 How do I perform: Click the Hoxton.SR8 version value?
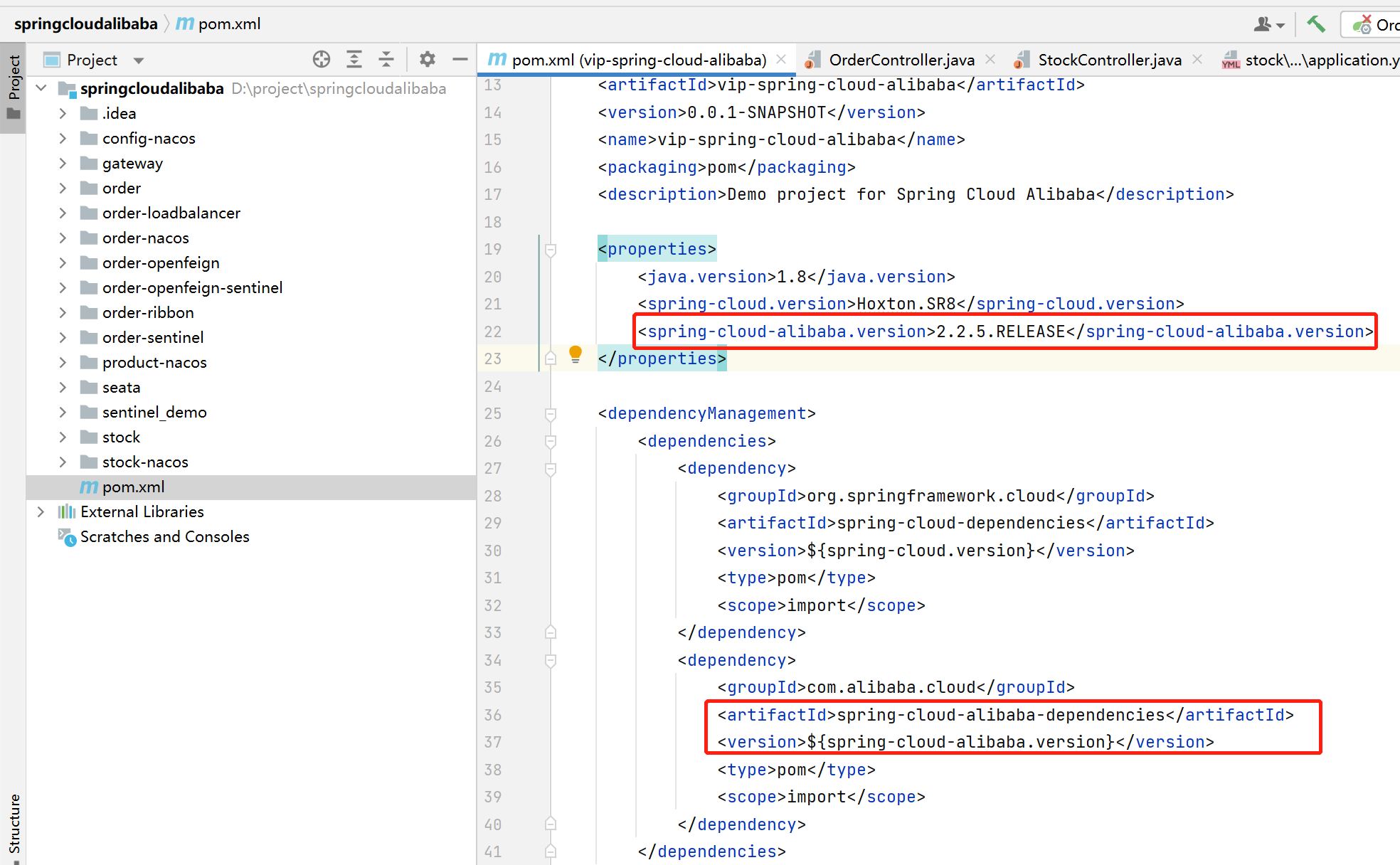click(x=906, y=304)
